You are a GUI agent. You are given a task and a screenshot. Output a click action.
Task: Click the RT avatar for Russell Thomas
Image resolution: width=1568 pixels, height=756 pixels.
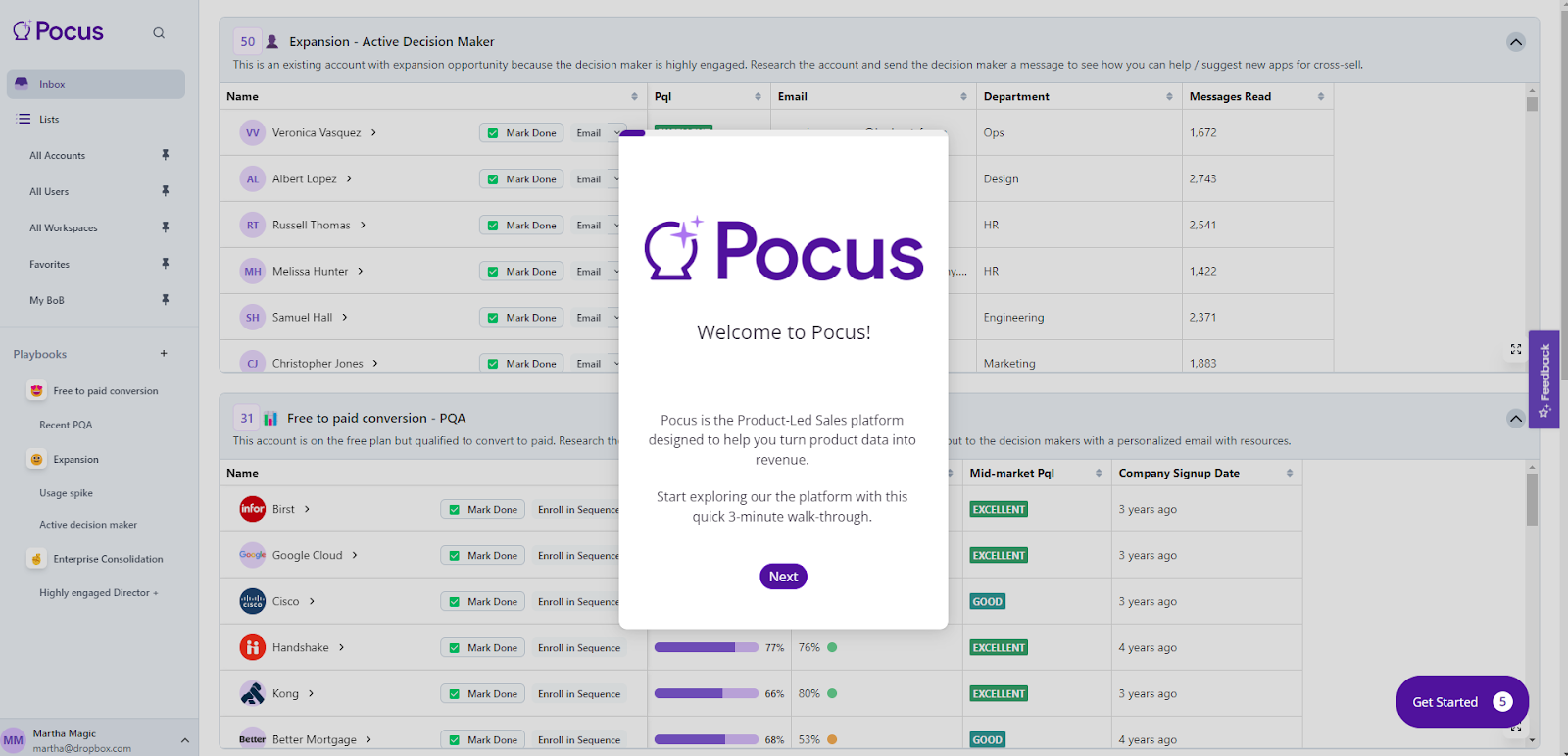pyautogui.click(x=253, y=225)
